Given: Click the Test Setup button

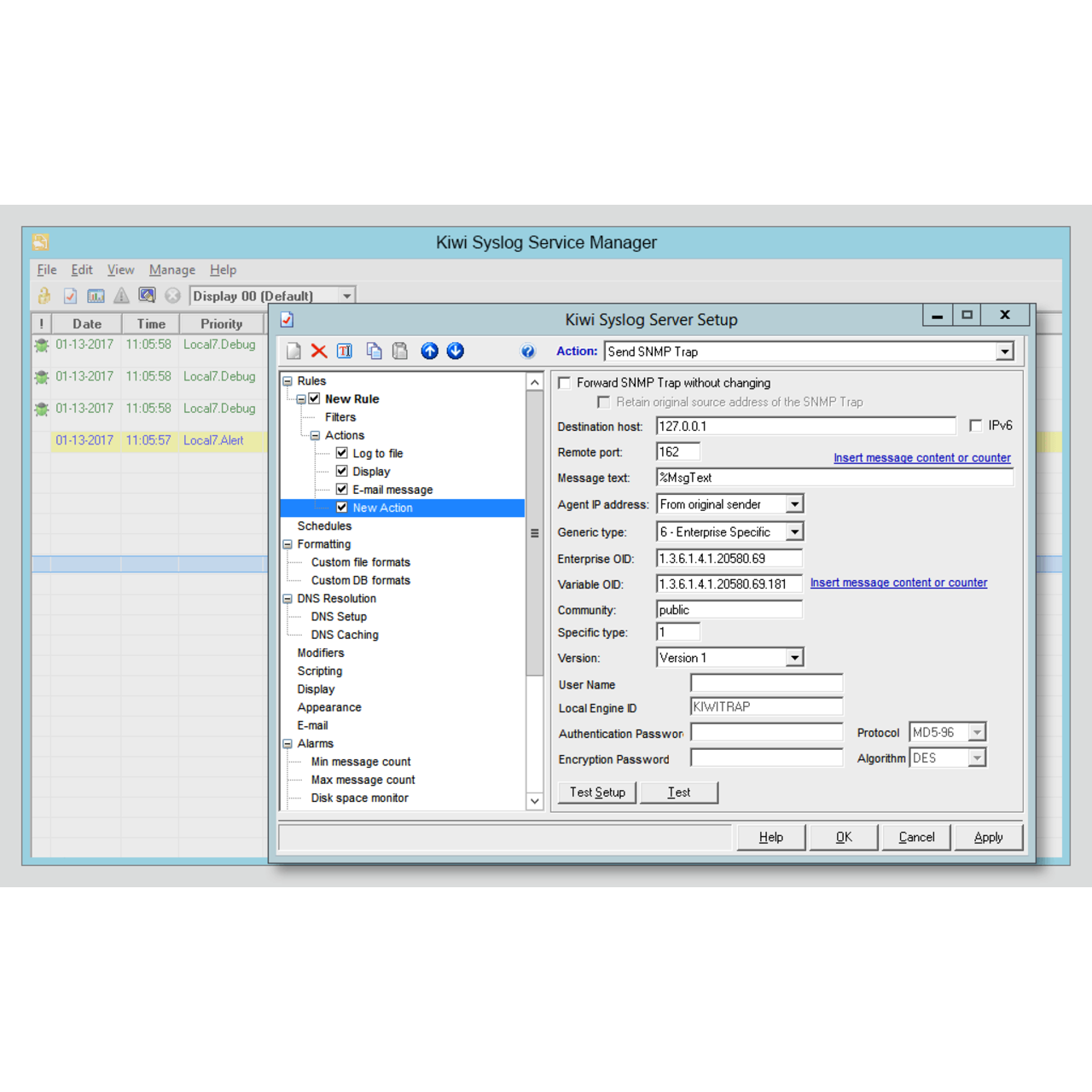Looking at the screenshot, I should point(596,792).
